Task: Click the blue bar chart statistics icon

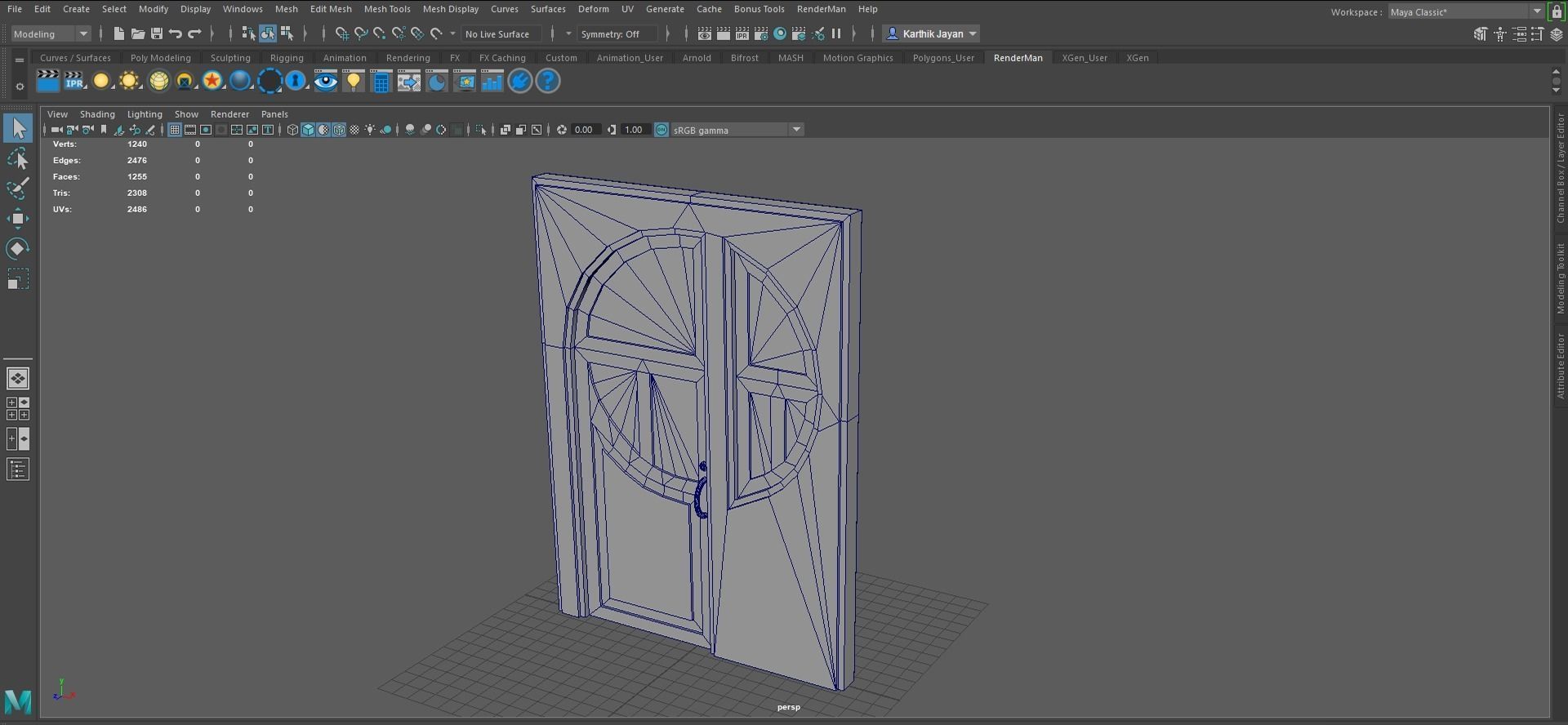Action: tap(492, 81)
